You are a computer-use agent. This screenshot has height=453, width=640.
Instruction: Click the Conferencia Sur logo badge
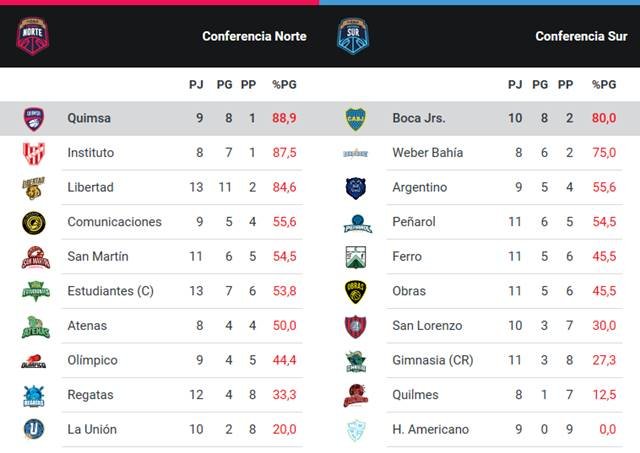point(353,36)
